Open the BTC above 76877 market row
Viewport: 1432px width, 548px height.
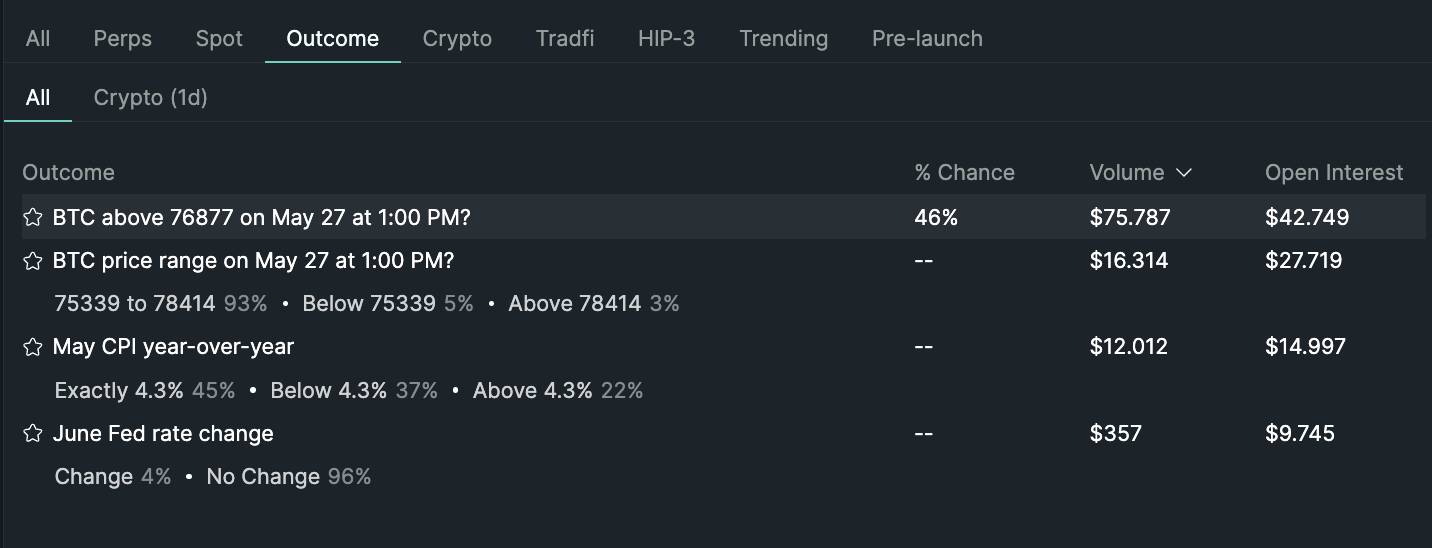click(x=724, y=217)
